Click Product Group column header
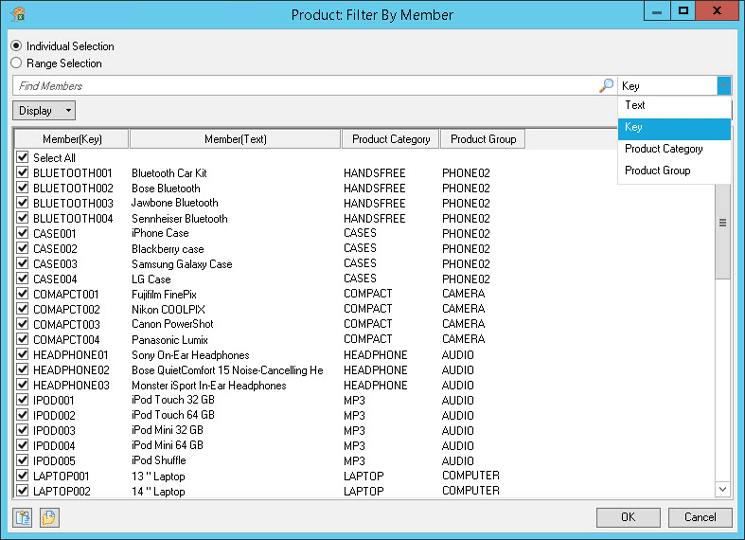Viewport: 745px width, 540px height. [x=483, y=139]
